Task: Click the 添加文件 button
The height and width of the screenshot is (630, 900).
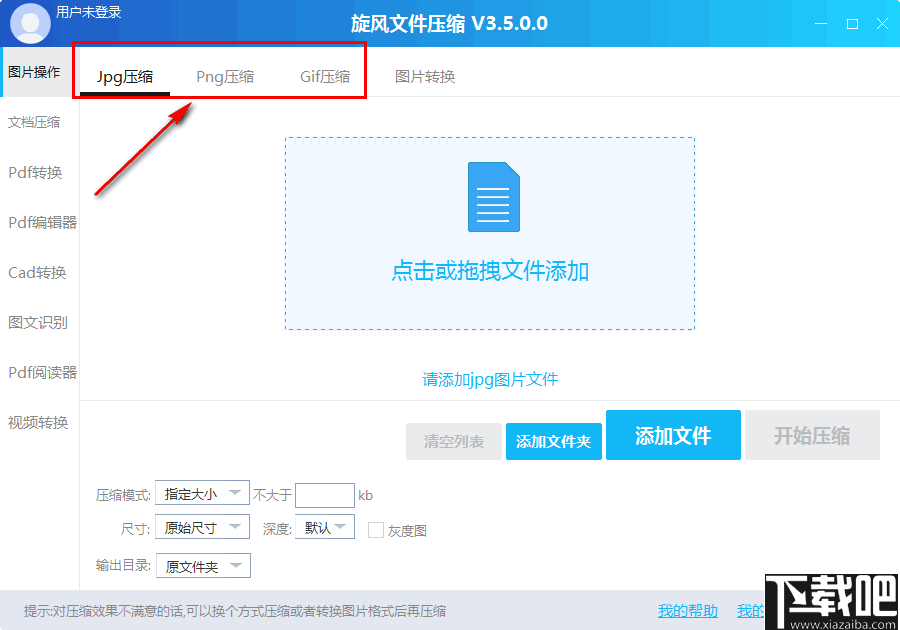Action: tap(673, 435)
